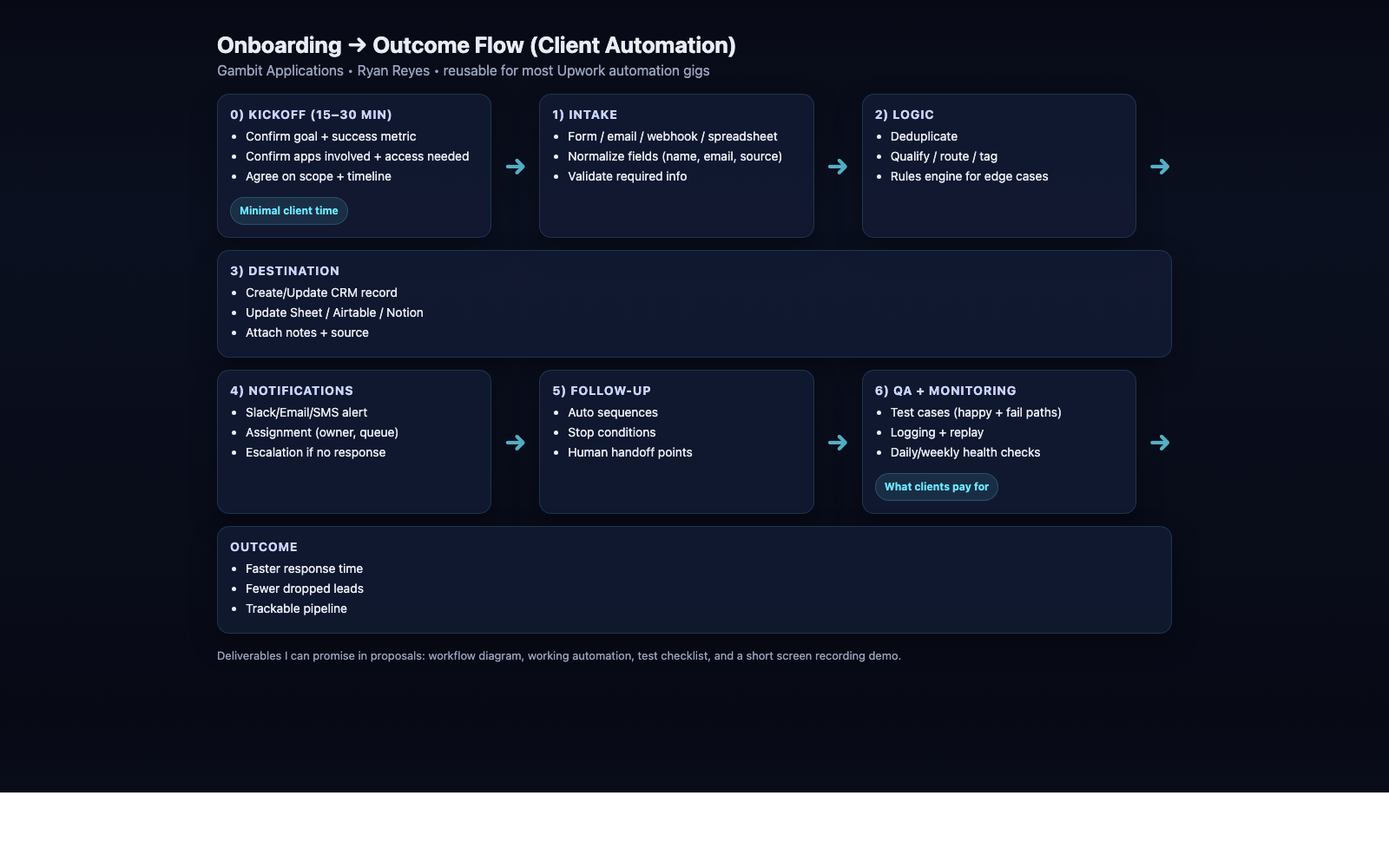Click the "Minimal client time" badge

[288, 211]
